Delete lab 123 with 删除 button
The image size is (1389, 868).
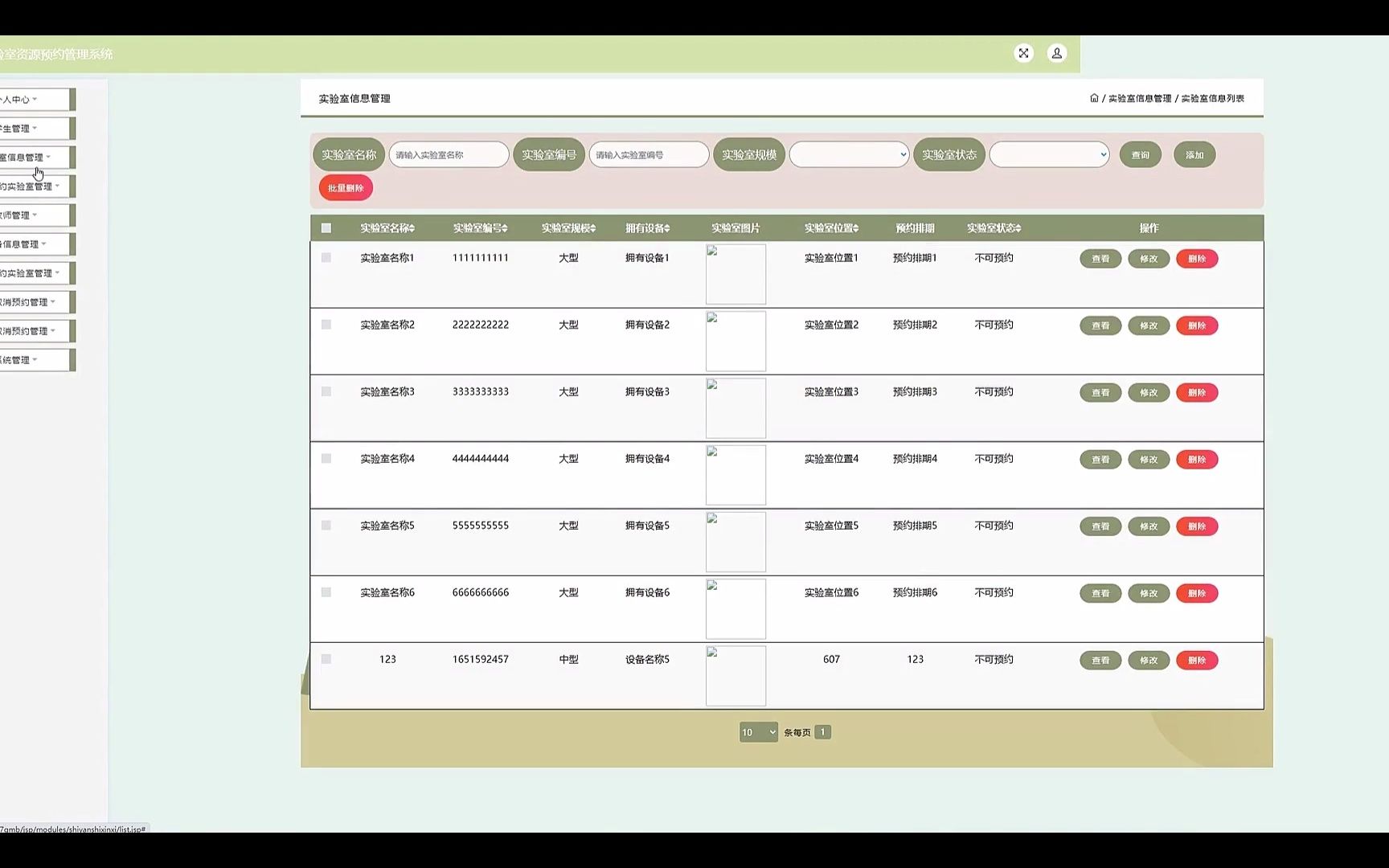click(x=1197, y=660)
